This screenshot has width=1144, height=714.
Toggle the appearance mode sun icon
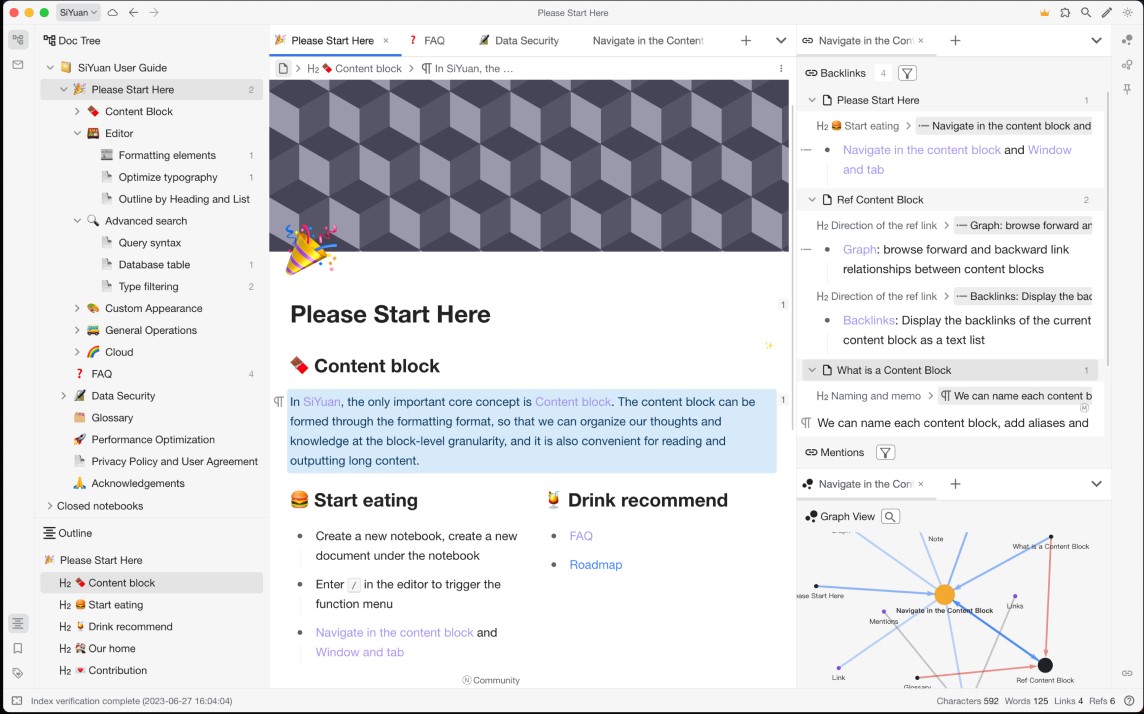[x=1127, y=13]
